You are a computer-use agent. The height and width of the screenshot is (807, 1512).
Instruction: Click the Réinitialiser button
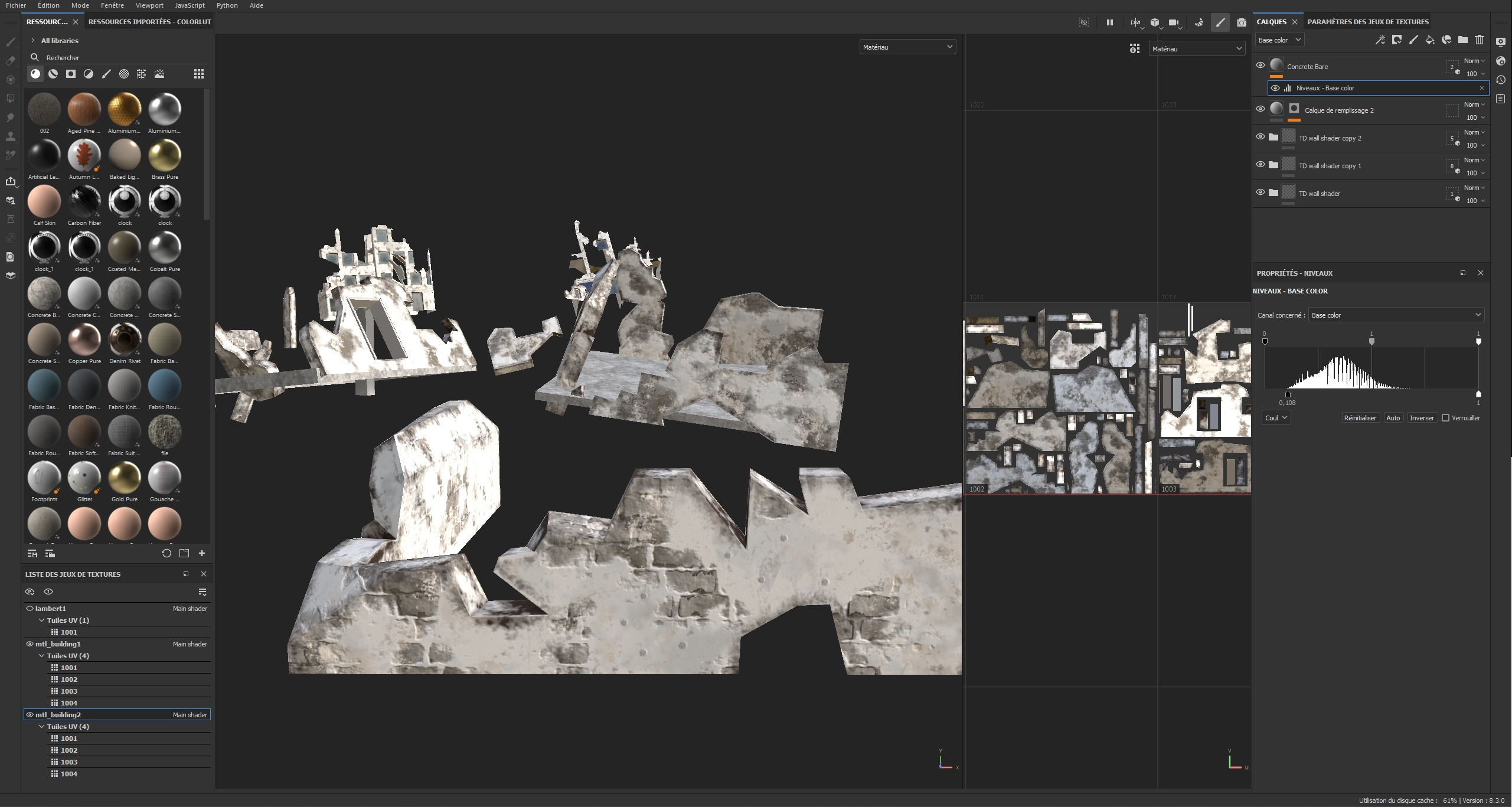pos(1360,418)
